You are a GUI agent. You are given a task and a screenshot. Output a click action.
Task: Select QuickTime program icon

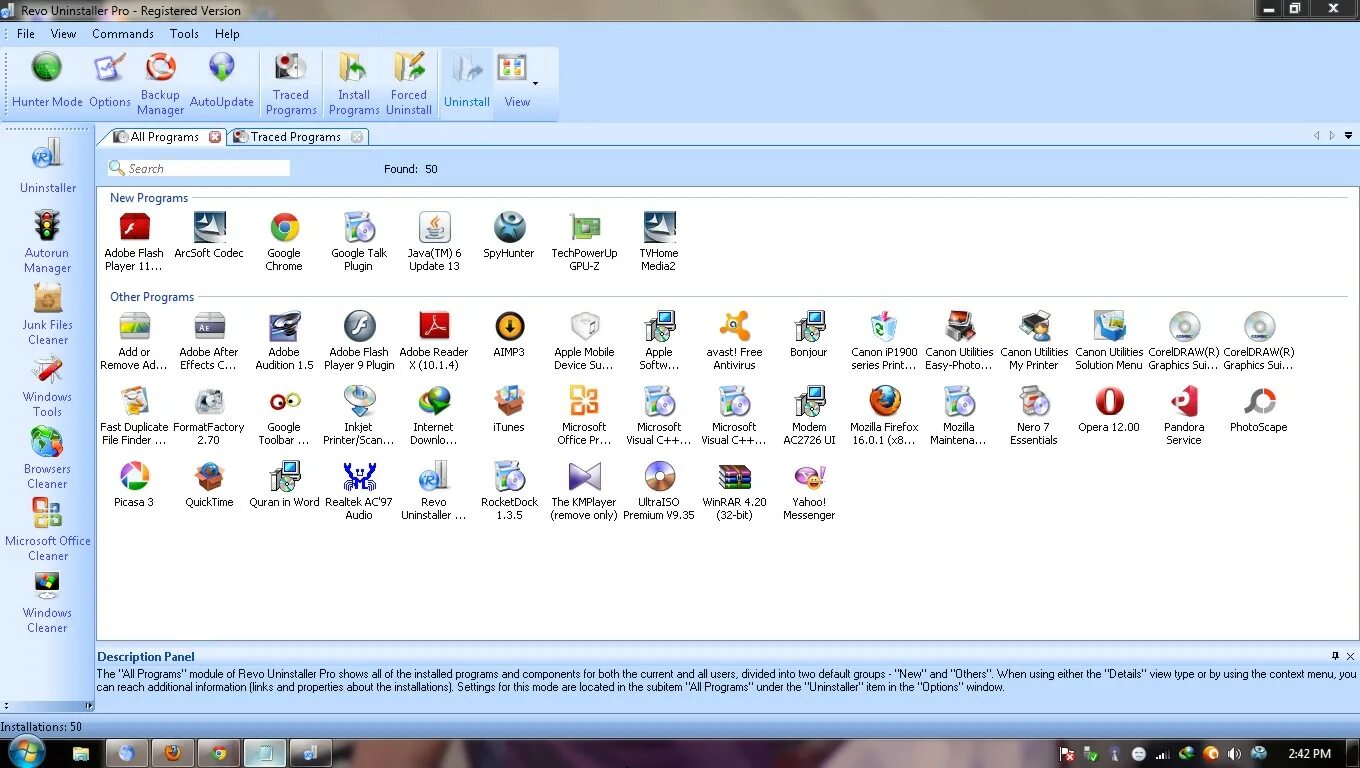[209, 484]
